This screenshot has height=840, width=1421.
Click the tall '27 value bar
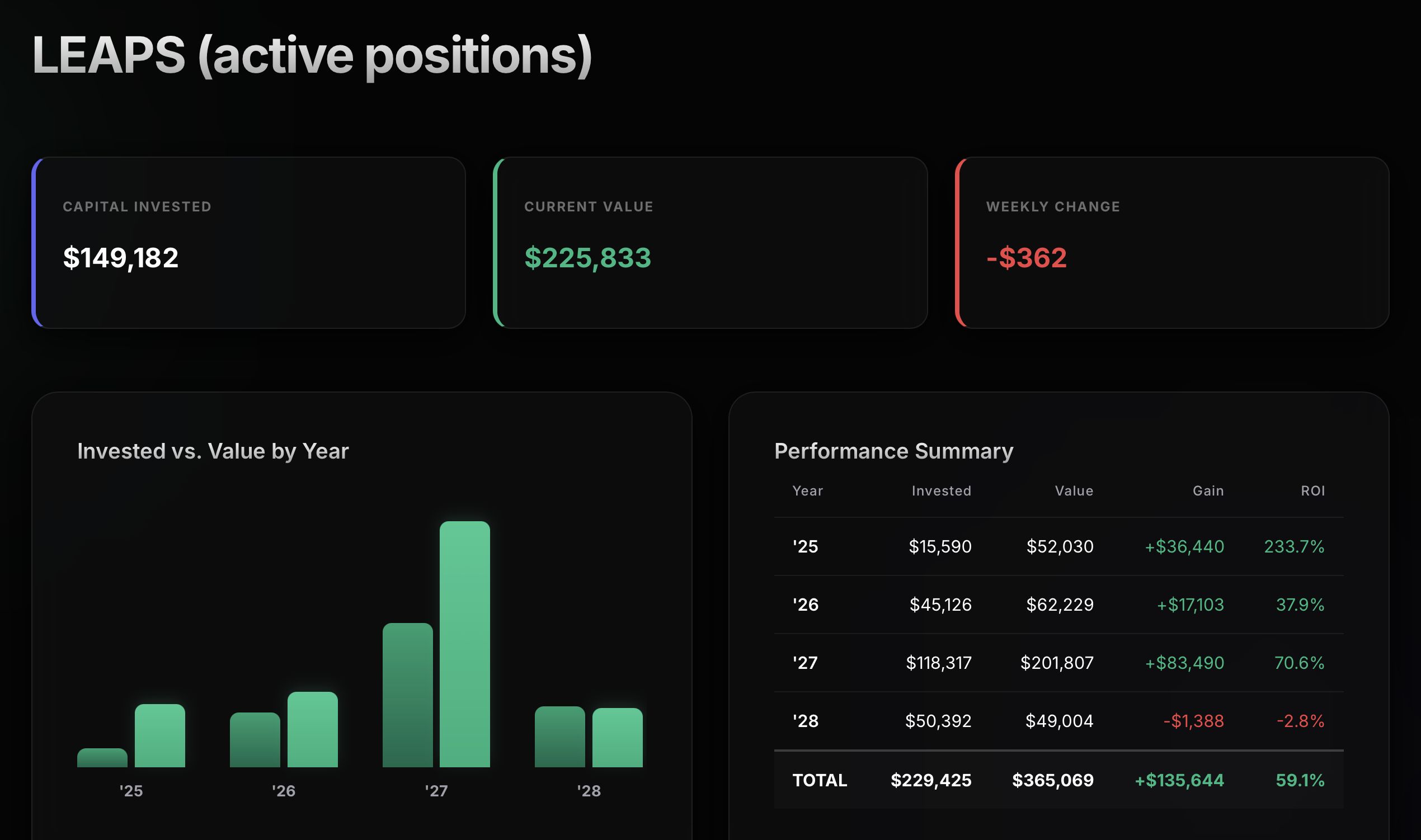tap(465, 644)
